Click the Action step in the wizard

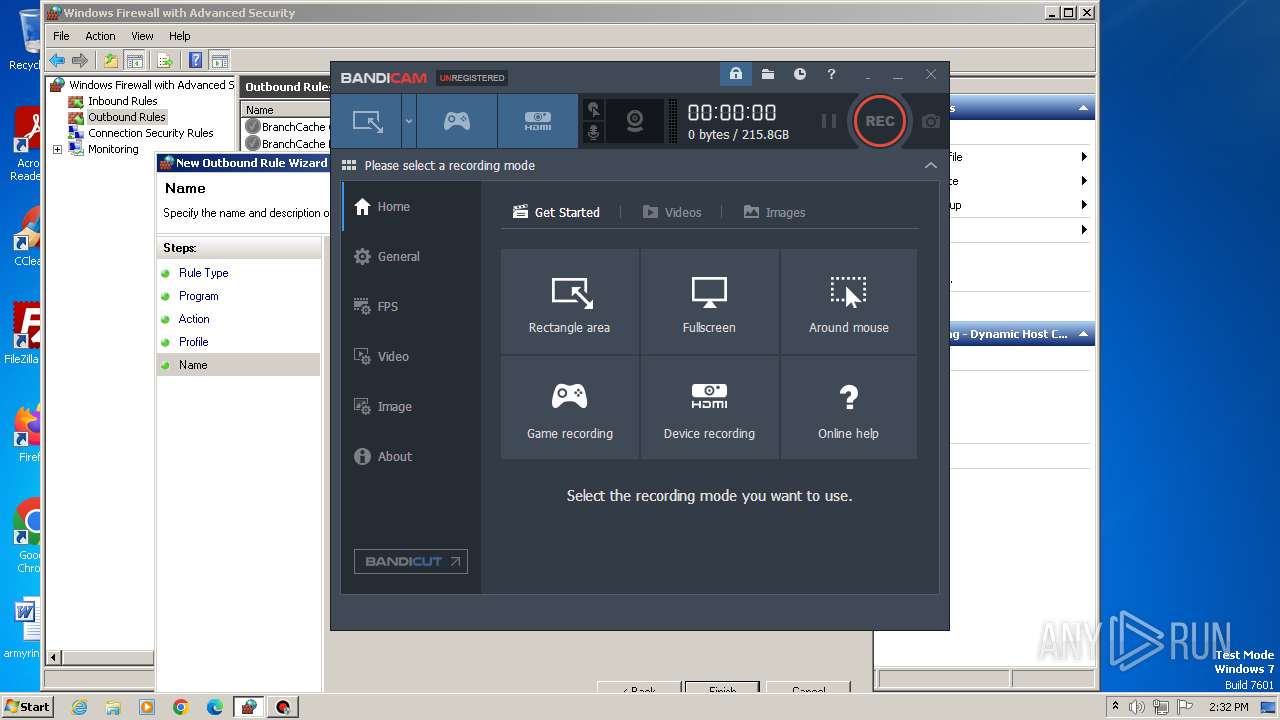[194, 319]
